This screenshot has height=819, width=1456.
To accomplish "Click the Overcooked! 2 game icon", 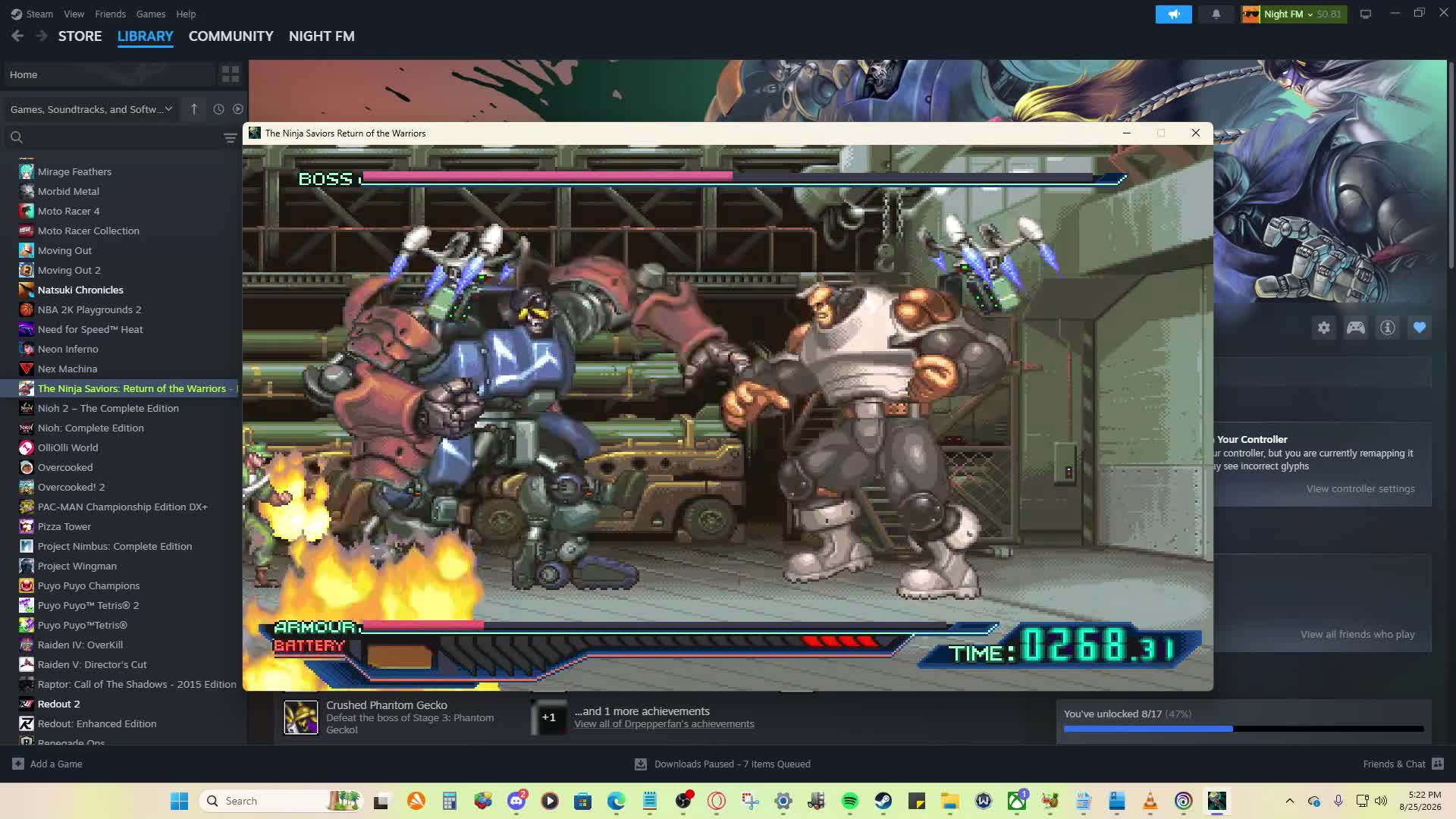I will pyautogui.click(x=27, y=487).
